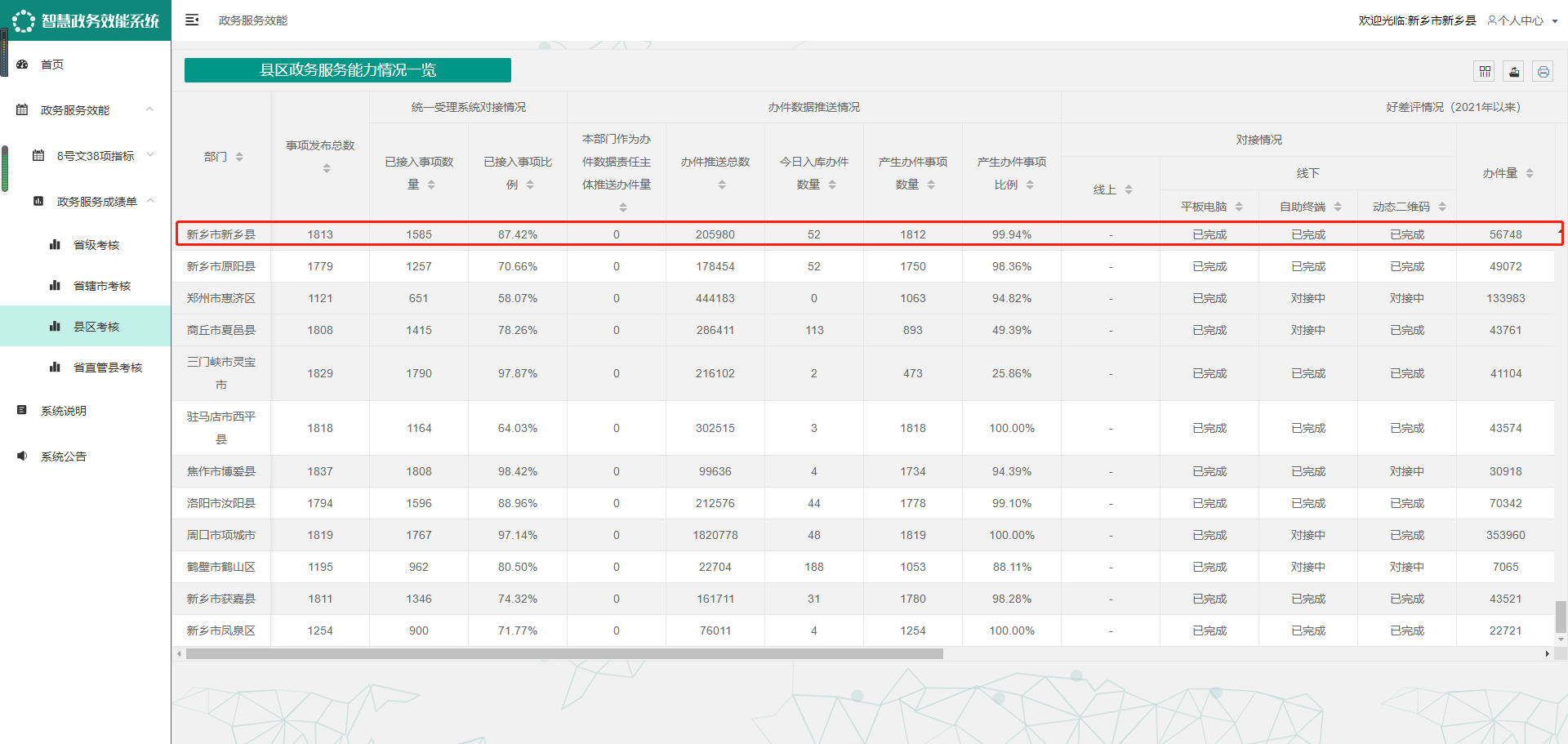
Task: Select 省直管县考核 in the sidebar
Action: pyautogui.click(x=107, y=368)
